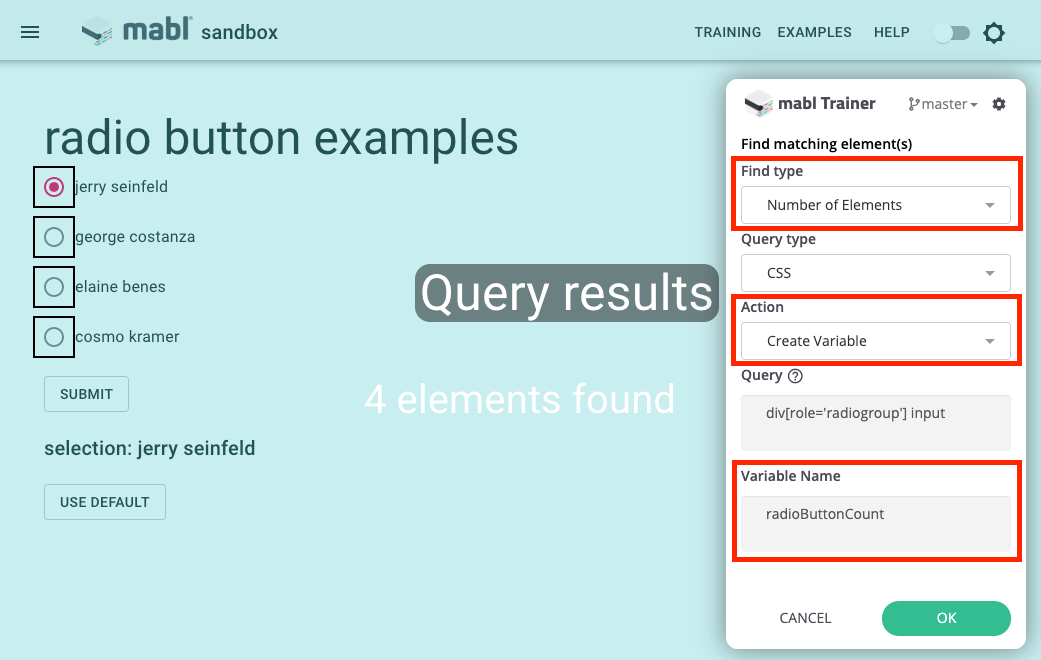Choose the cosmo kramer radio option
The width and height of the screenshot is (1041, 660).
pyautogui.click(x=53, y=337)
